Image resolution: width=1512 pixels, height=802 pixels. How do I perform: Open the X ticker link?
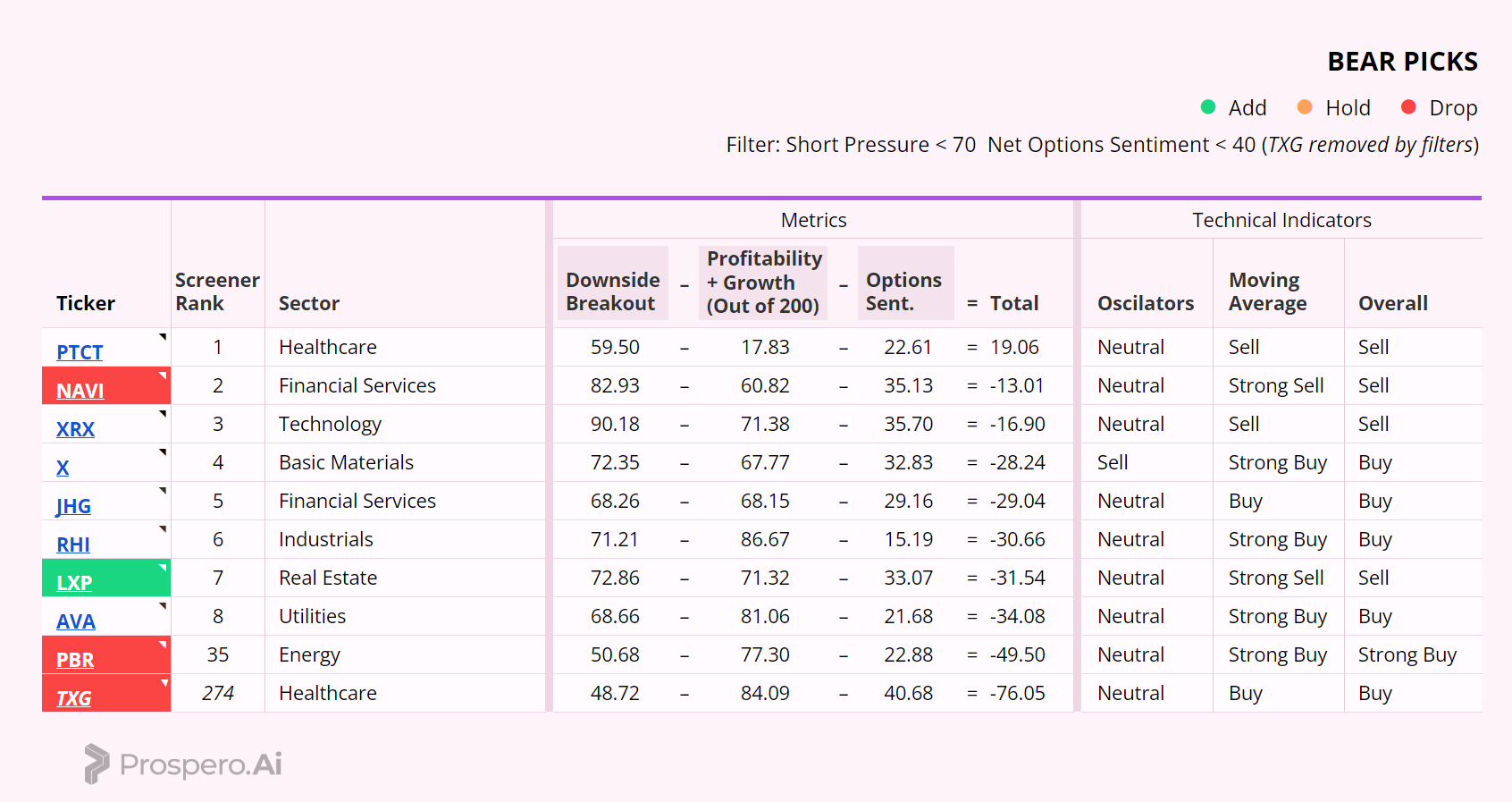click(x=63, y=468)
